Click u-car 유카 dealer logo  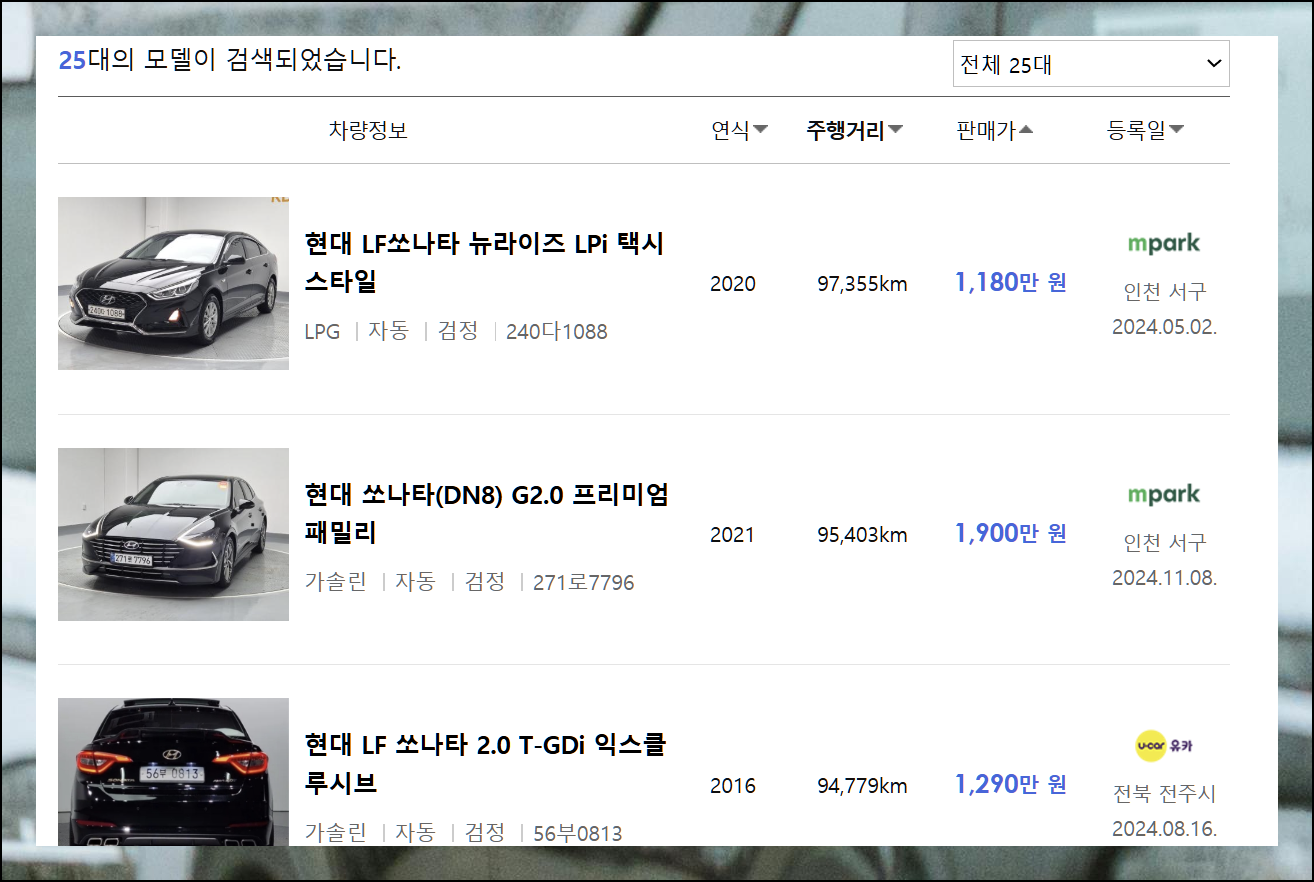point(1164,745)
